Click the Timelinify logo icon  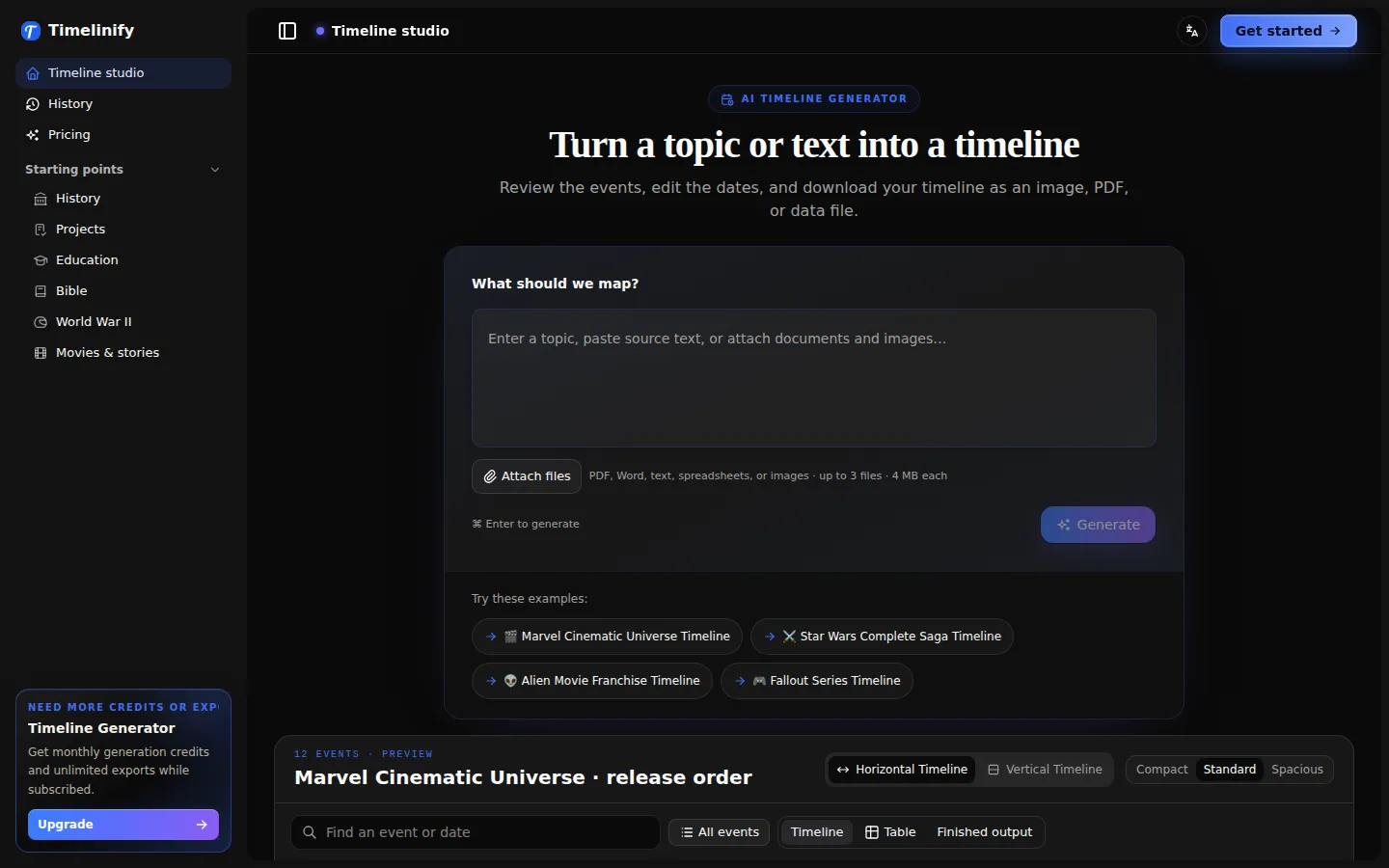[x=31, y=31]
